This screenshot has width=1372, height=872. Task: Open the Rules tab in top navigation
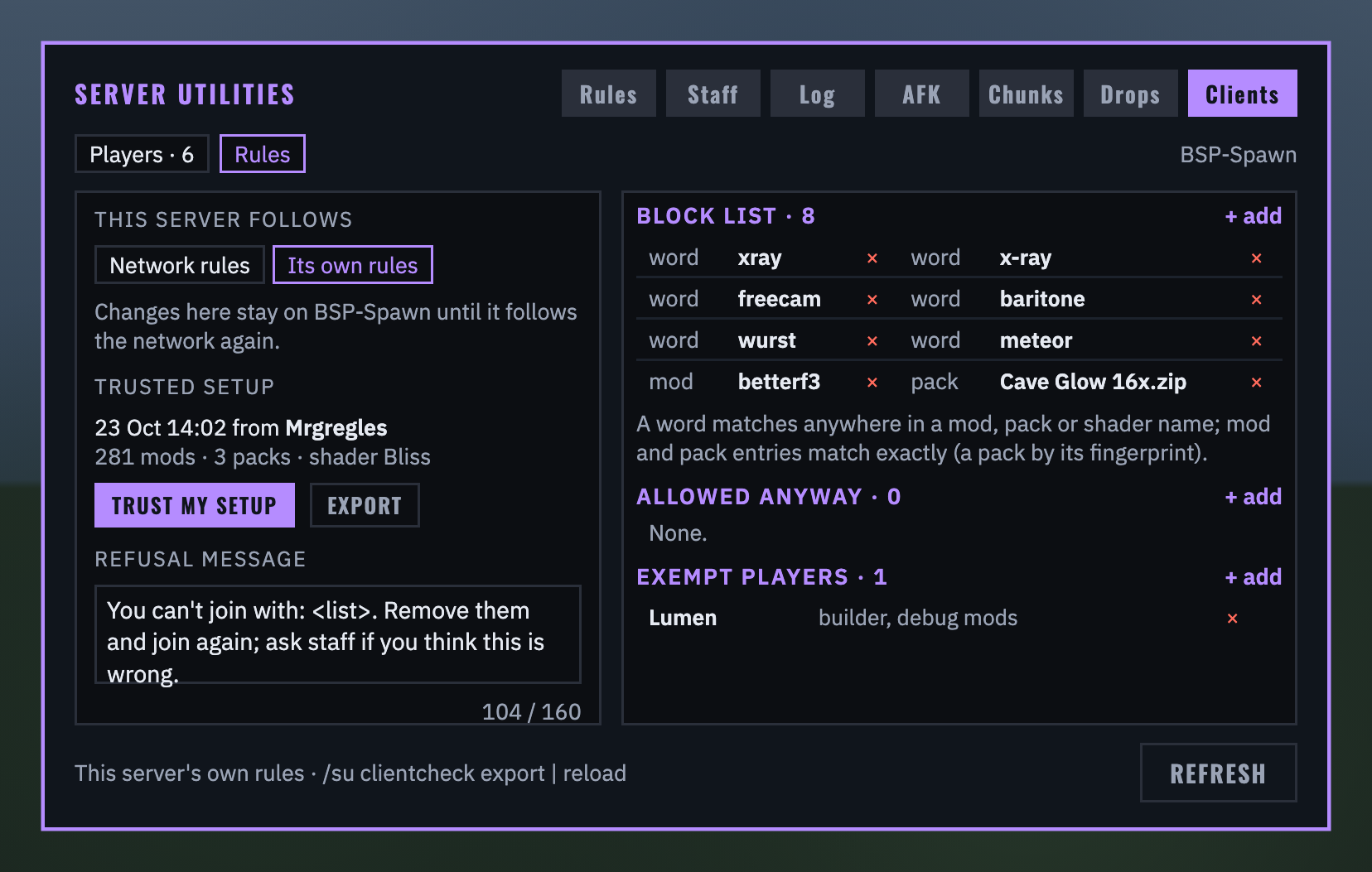coord(609,94)
